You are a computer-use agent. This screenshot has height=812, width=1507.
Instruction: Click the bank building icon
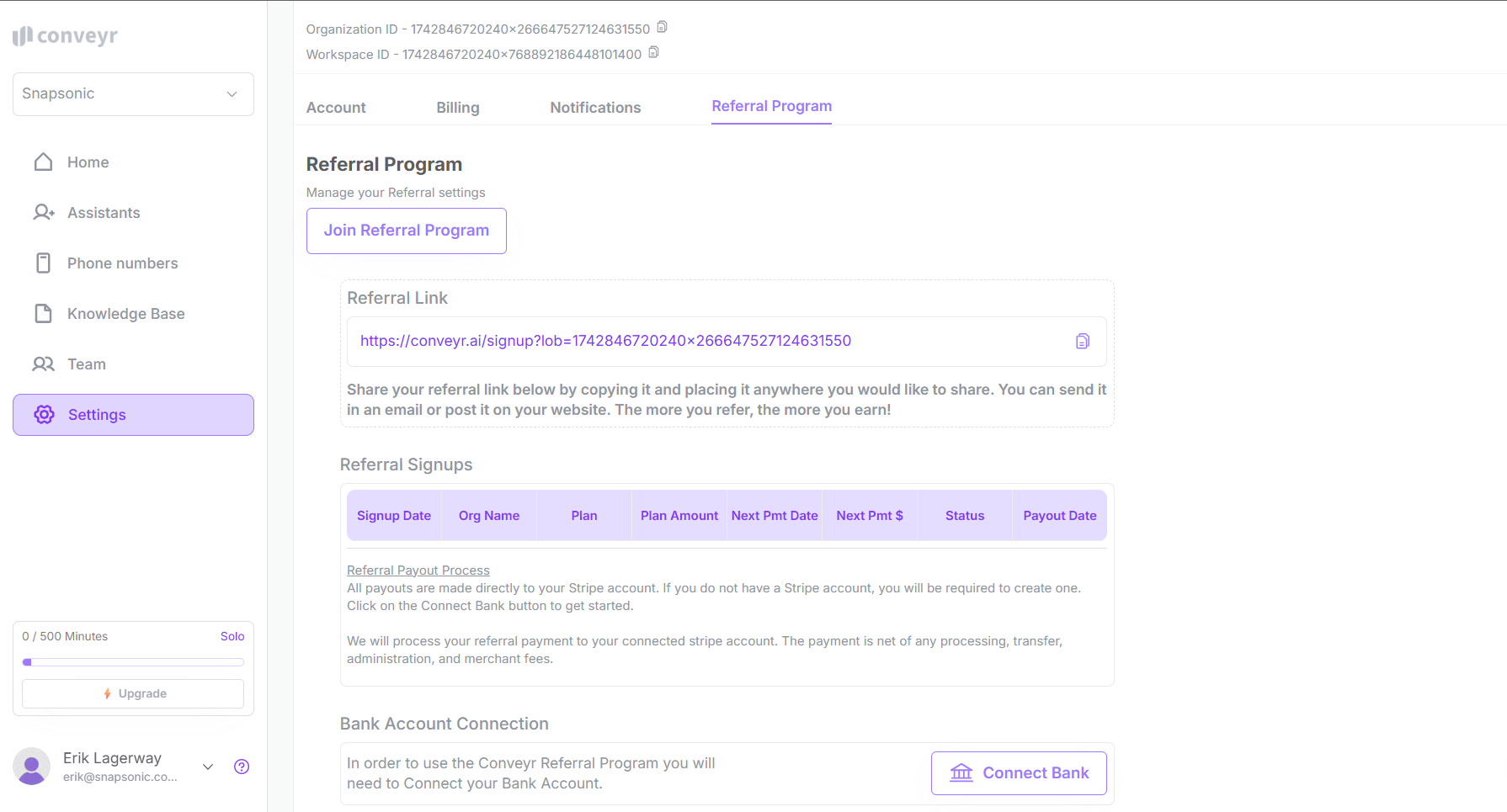click(961, 772)
